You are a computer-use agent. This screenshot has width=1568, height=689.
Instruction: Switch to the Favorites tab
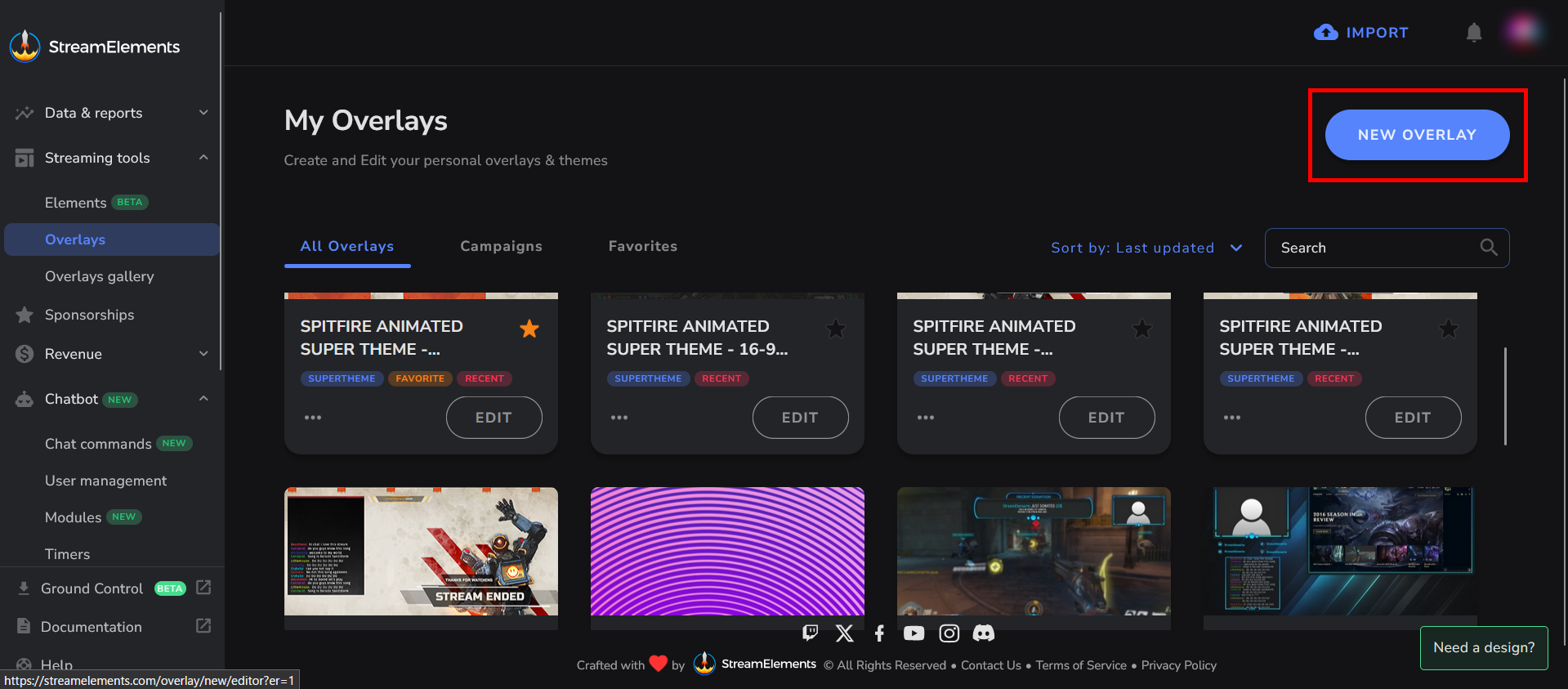pyautogui.click(x=643, y=247)
